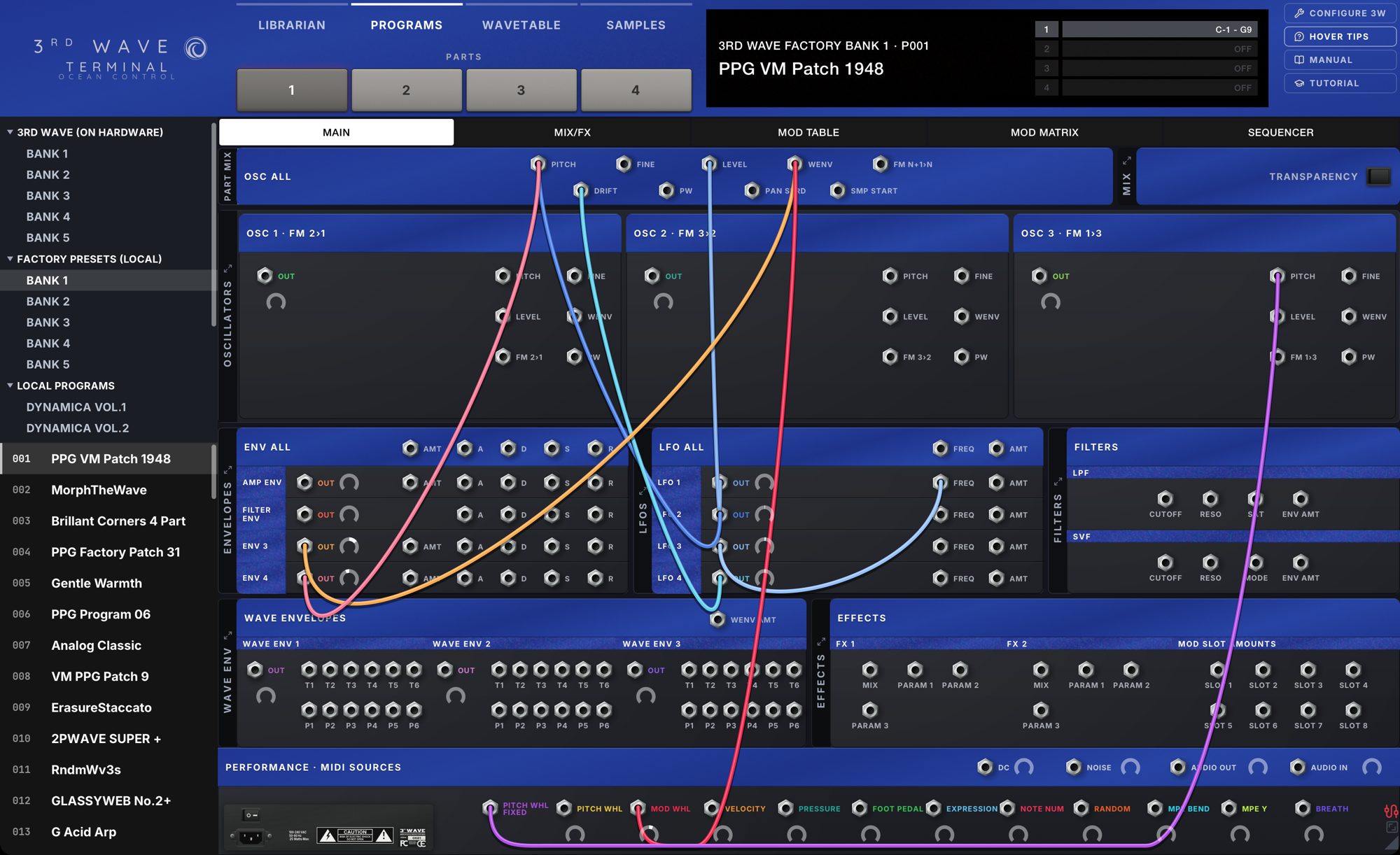Click the OSC 1 OUT jack
Screen dimensions: 1400x855
pyautogui.click(x=265, y=276)
